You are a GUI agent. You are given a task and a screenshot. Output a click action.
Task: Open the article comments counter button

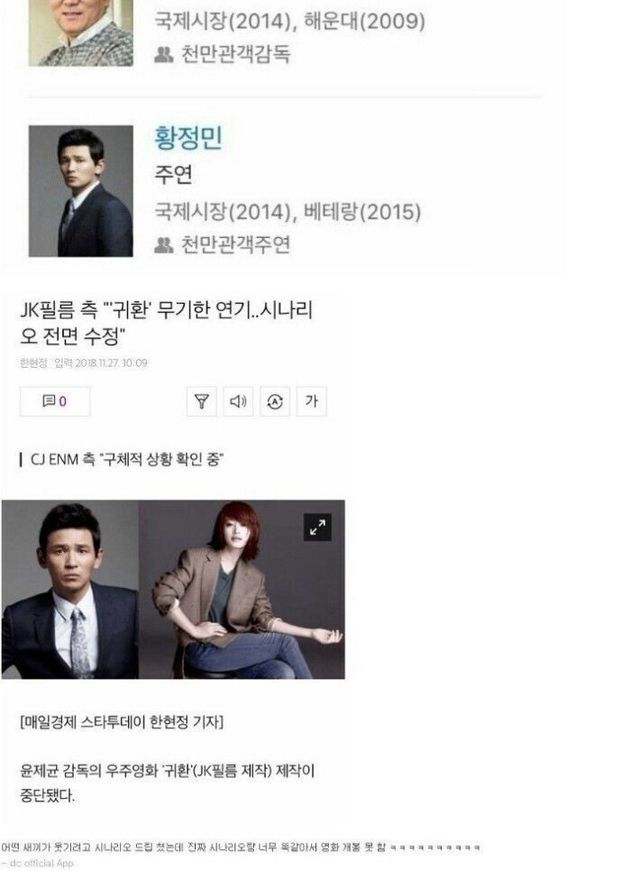pos(55,401)
